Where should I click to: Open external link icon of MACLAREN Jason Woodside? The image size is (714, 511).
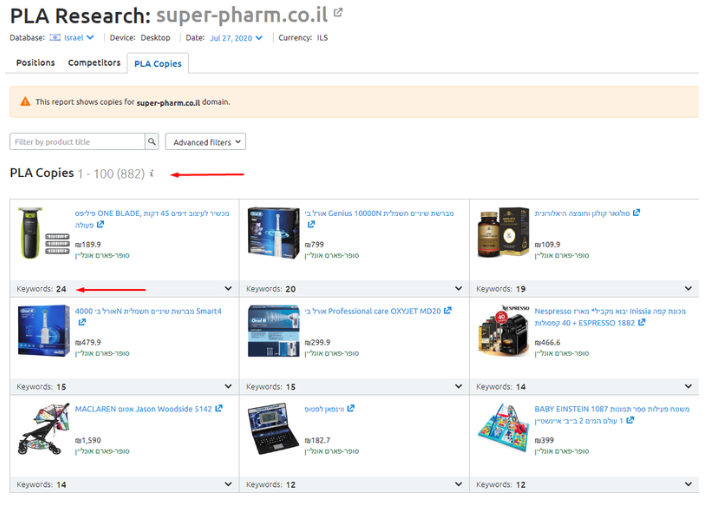click(219, 408)
